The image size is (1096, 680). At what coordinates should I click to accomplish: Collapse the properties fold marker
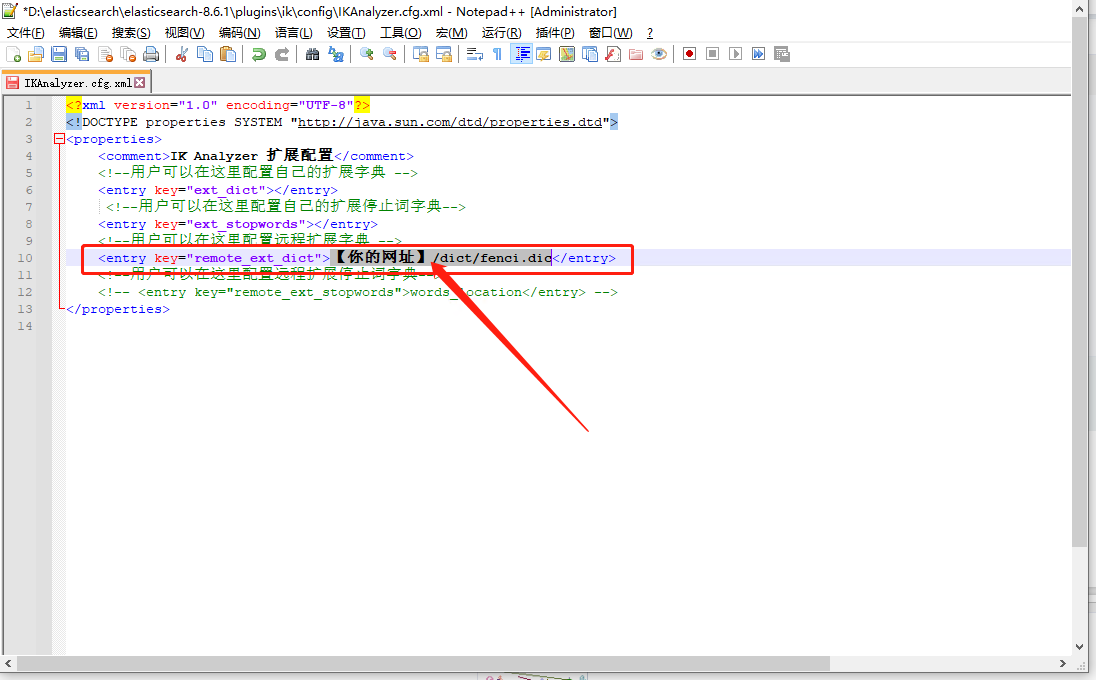(x=59, y=139)
